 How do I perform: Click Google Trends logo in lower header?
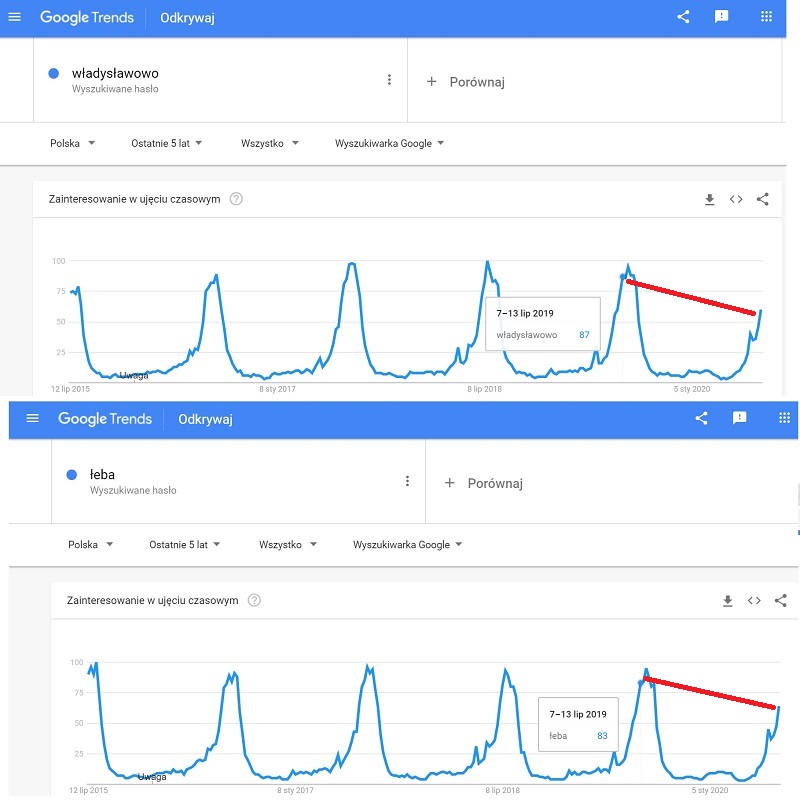pyautogui.click(x=105, y=419)
